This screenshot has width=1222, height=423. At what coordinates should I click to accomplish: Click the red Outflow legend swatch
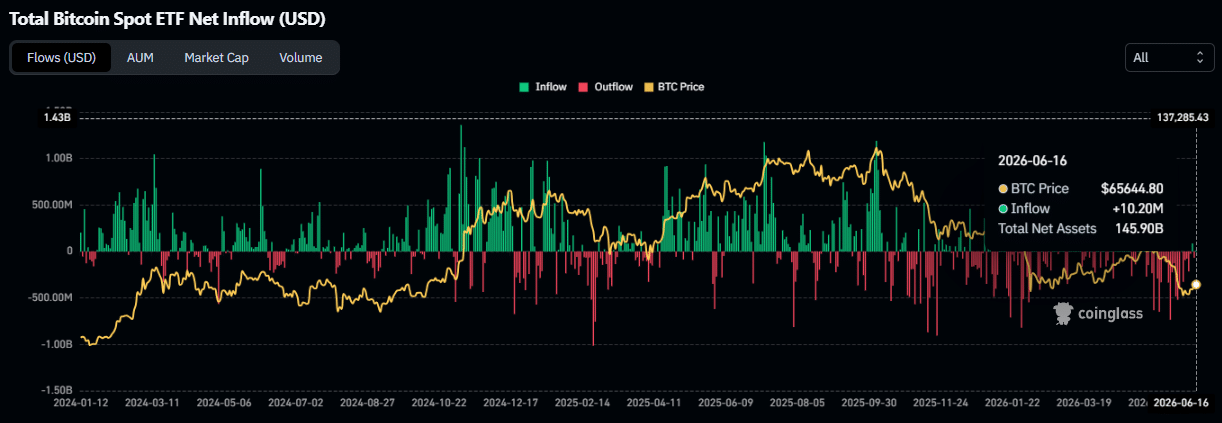tap(583, 87)
